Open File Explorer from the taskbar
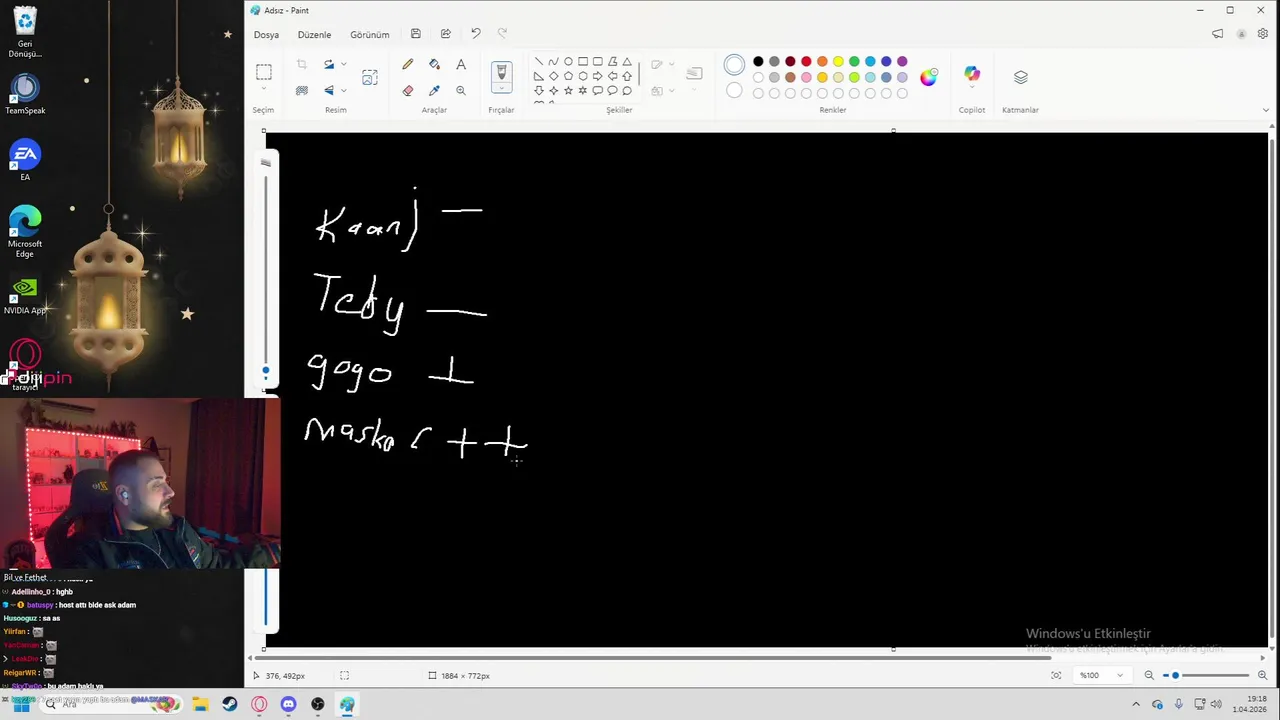Screen dimensions: 1280x720 click(201, 704)
